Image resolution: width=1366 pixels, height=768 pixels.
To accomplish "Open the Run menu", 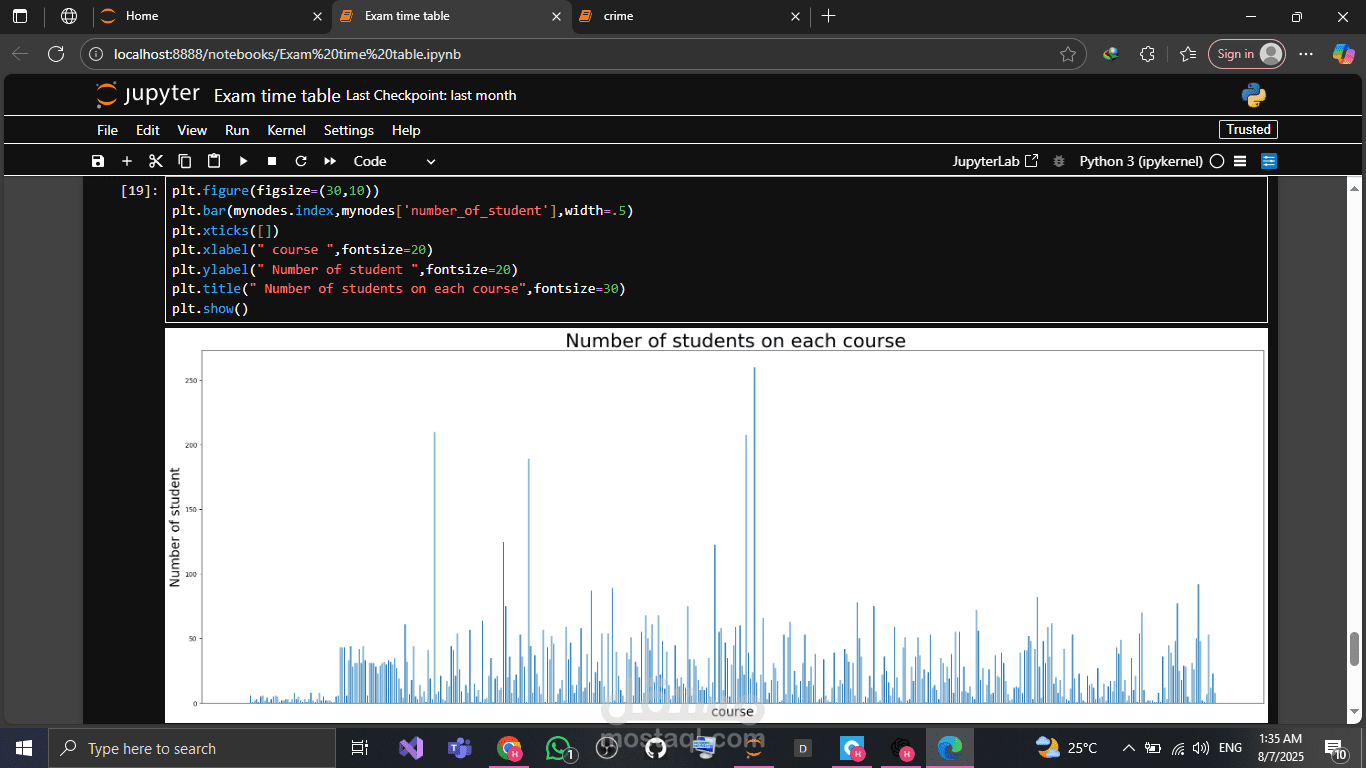I will (x=237, y=130).
